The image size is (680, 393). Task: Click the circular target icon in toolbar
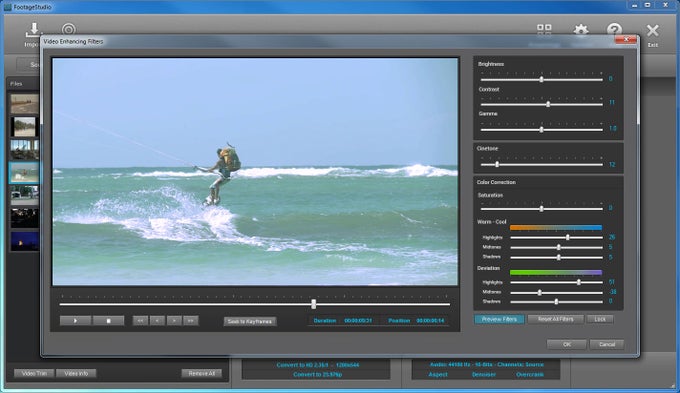click(x=69, y=29)
